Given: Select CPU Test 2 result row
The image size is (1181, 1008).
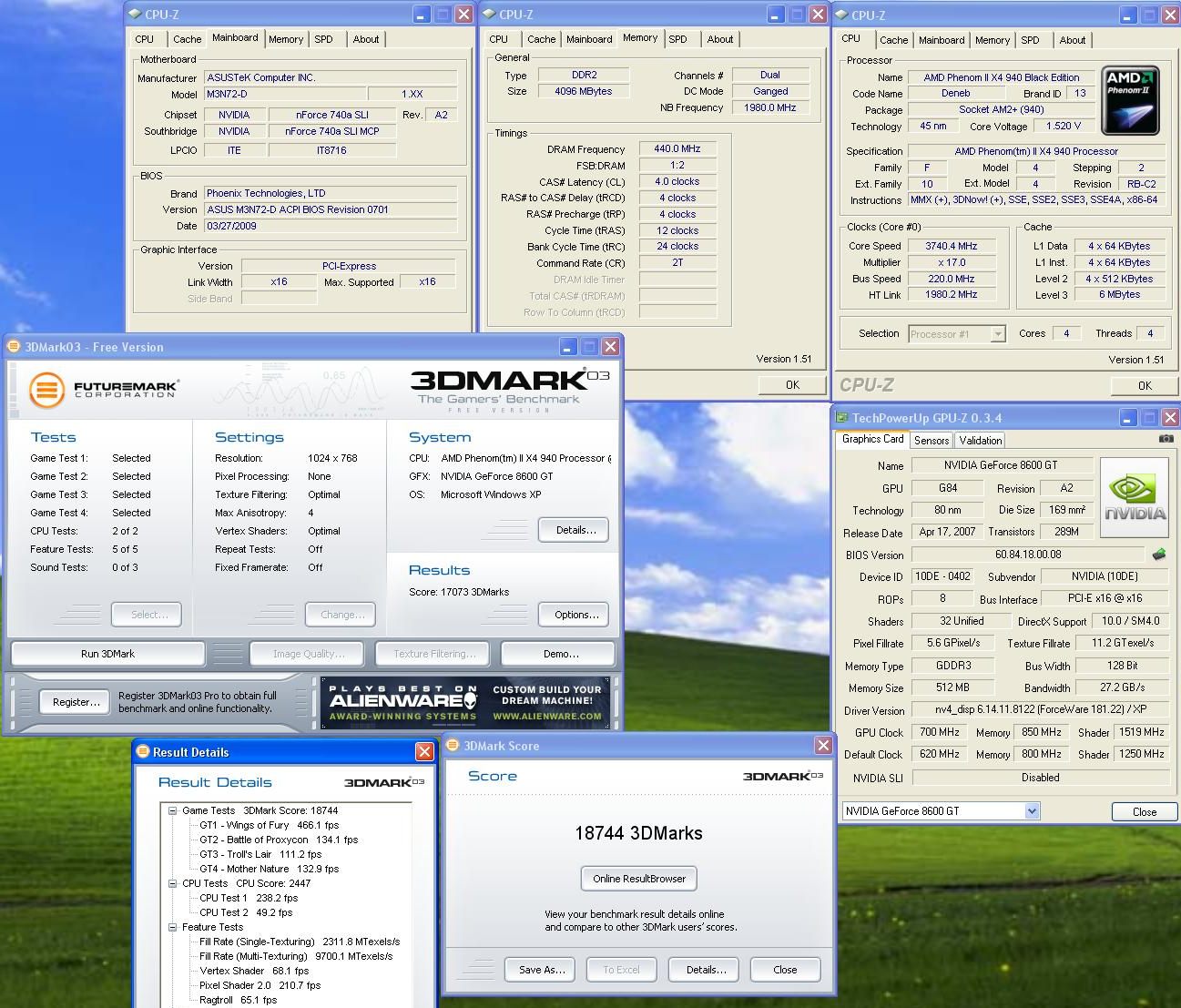Looking at the screenshot, I should (246, 912).
